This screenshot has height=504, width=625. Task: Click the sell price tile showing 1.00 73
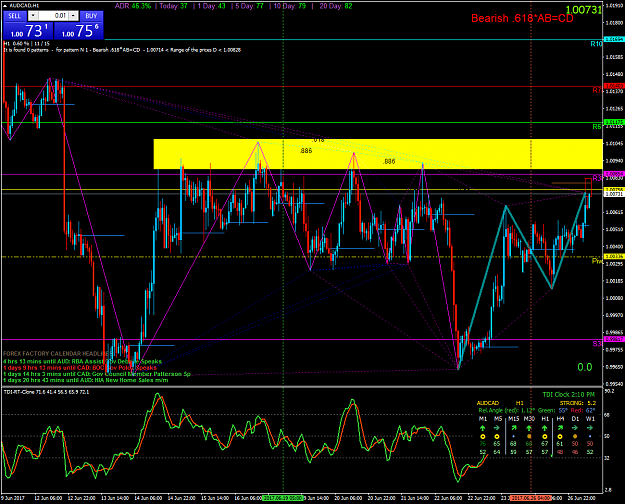coord(28,31)
